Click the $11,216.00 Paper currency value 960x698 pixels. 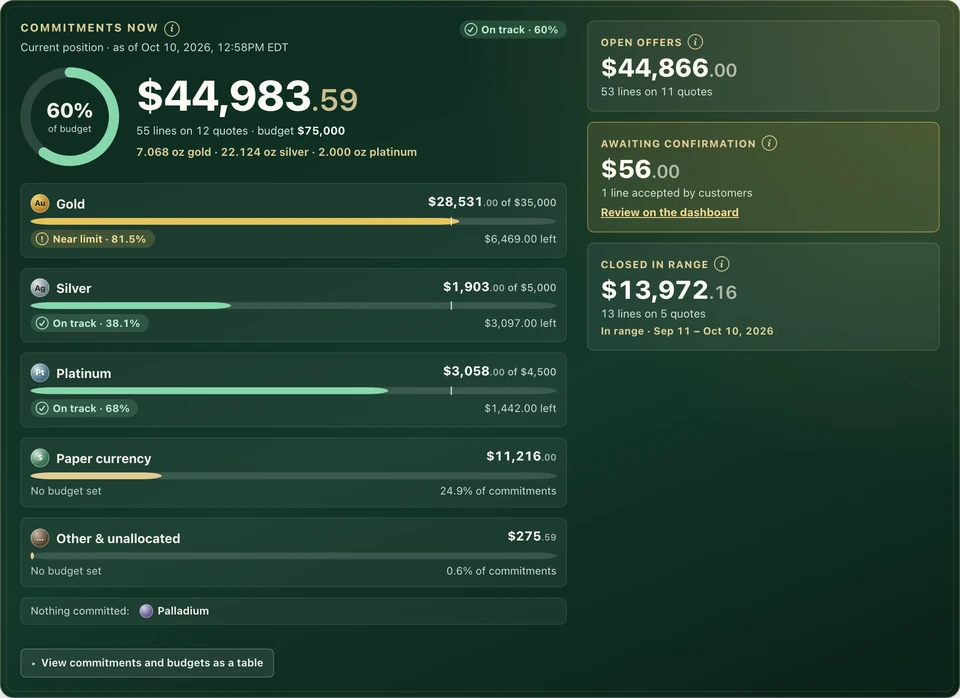pyautogui.click(x=521, y=456)
